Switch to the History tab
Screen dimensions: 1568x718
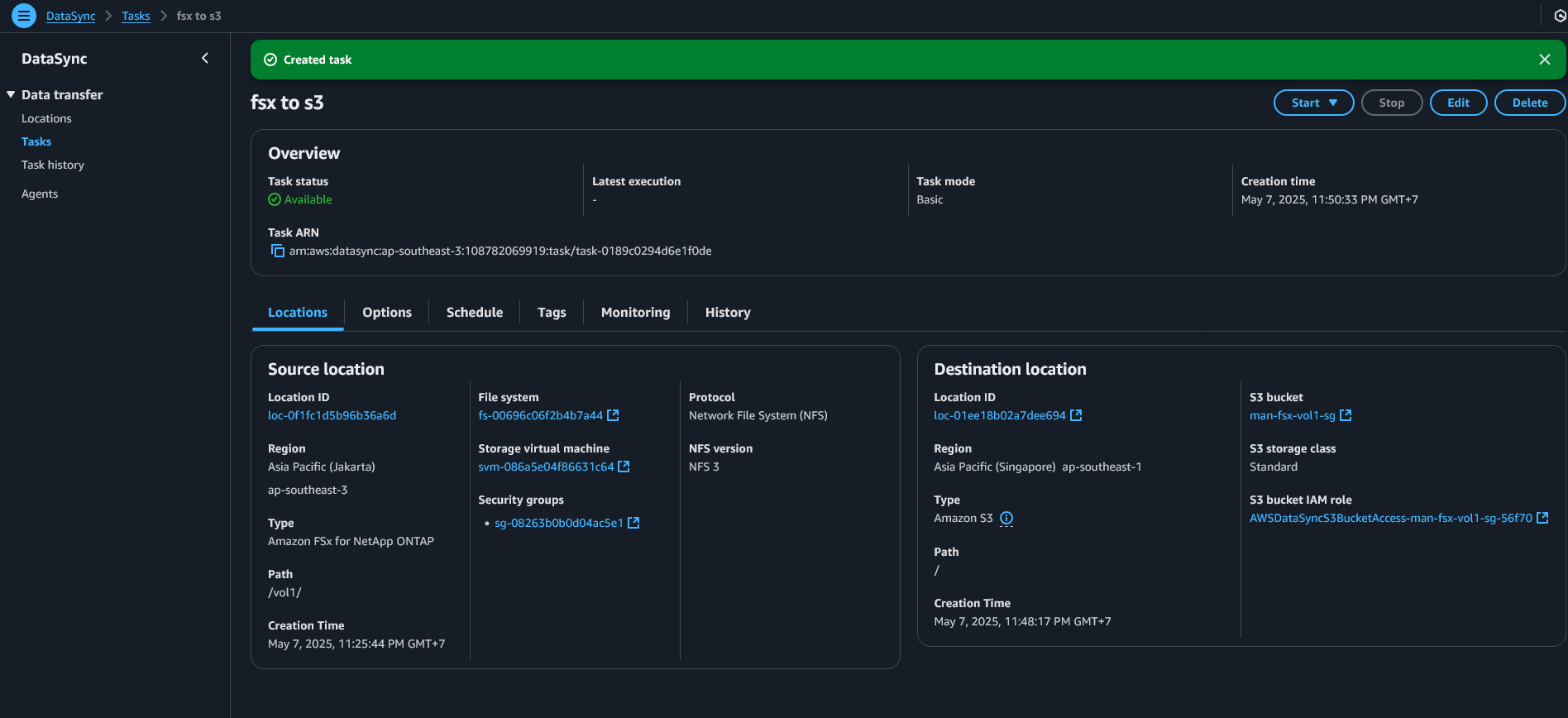728,312
